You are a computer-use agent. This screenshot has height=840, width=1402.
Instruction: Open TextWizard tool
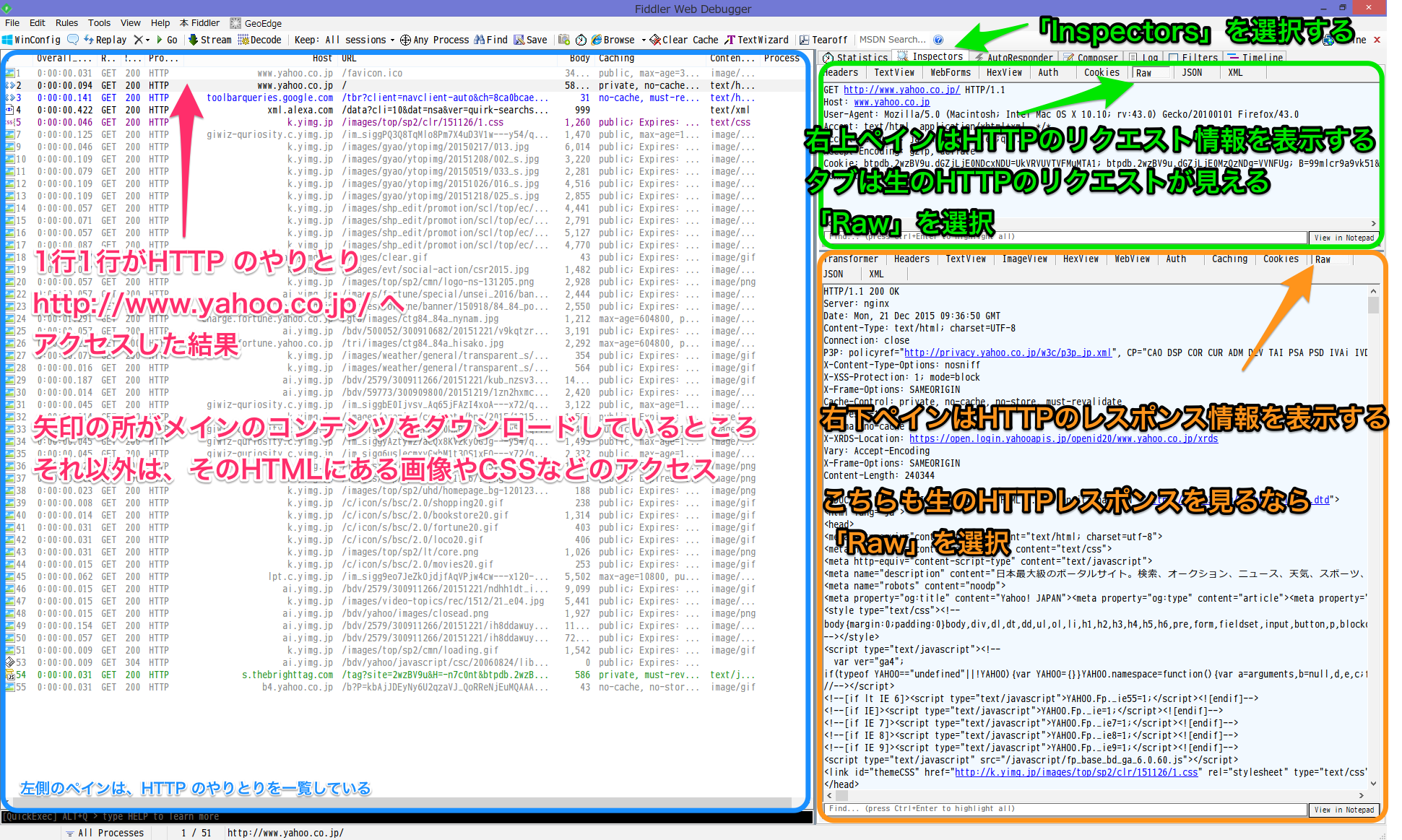757,40
